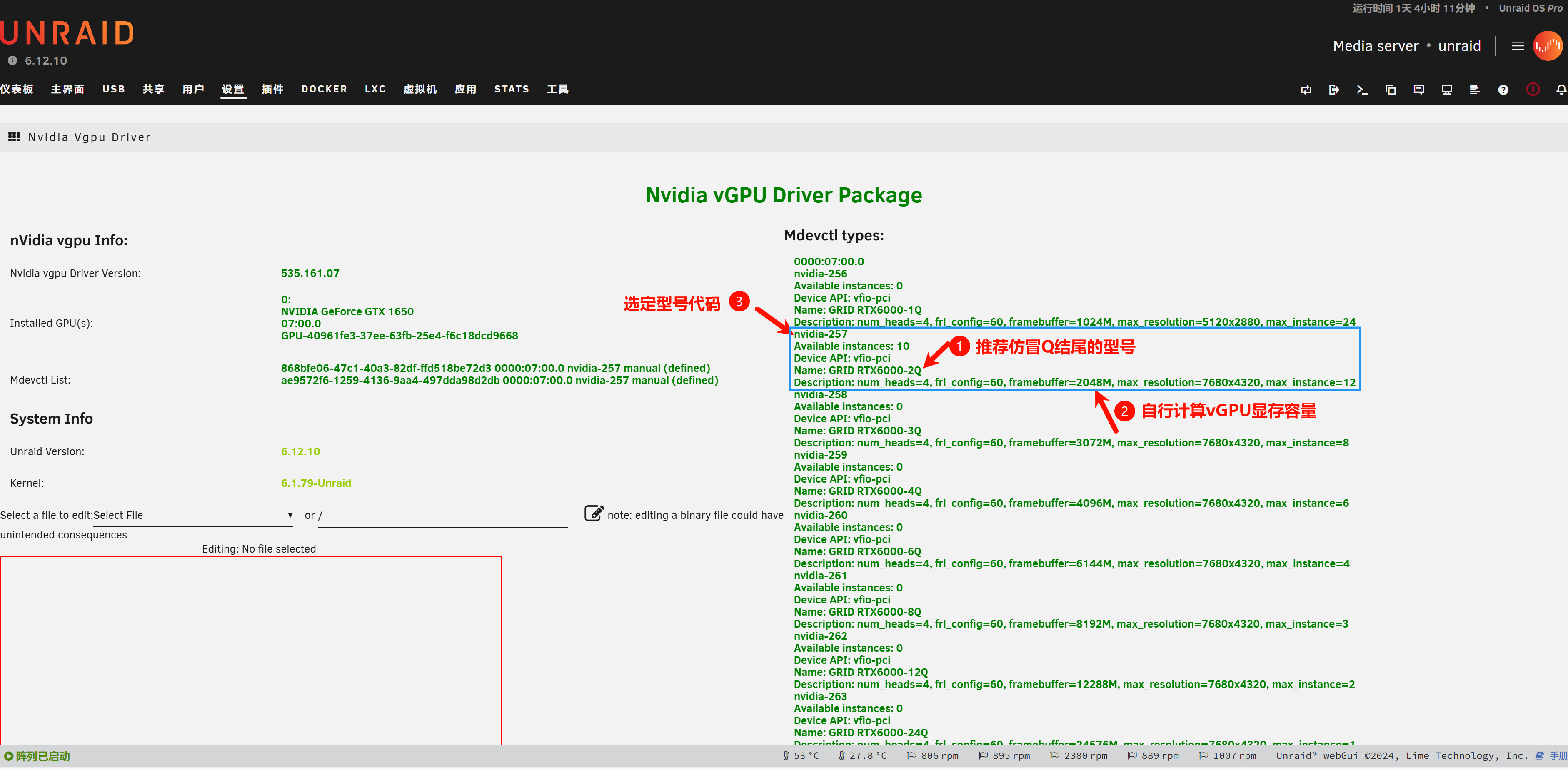Click the file path input after 'or /'
This screenshot has height=770, width=1568.
(442, 516)
